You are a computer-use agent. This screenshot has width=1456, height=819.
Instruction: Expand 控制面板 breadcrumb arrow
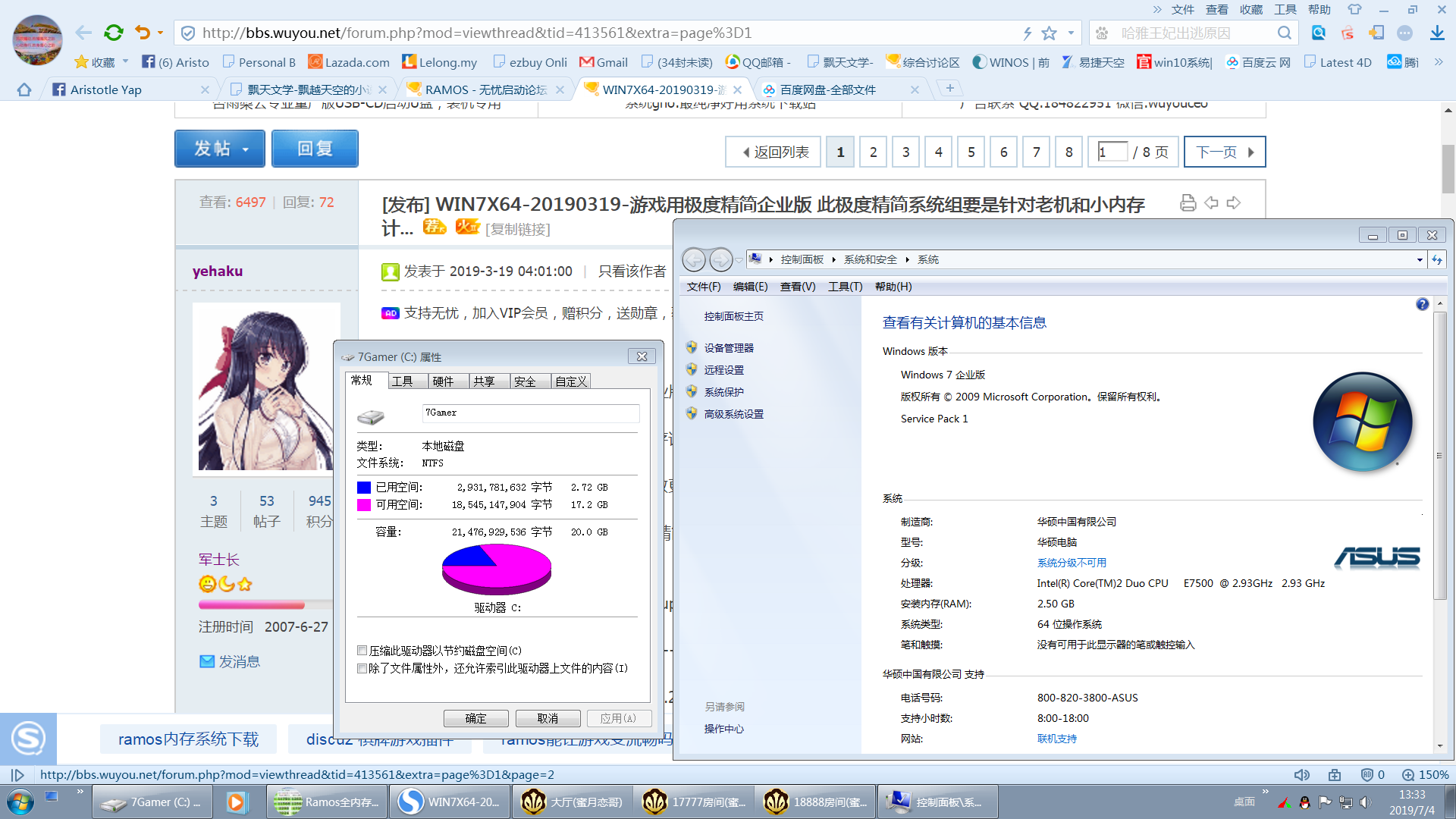(x=833, y=259)
